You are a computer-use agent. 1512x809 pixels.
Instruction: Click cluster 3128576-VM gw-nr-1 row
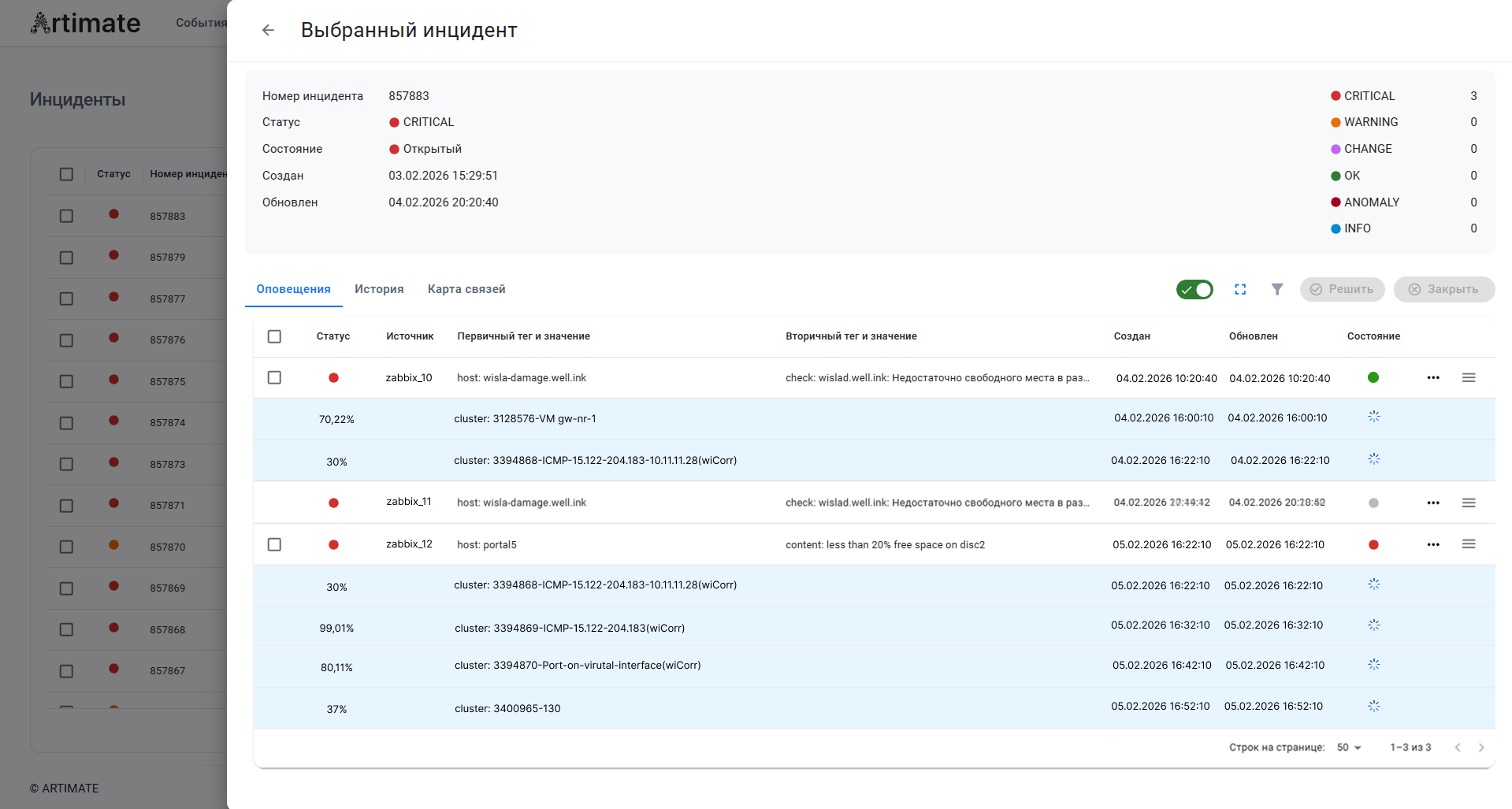click(x=525, y=419)
